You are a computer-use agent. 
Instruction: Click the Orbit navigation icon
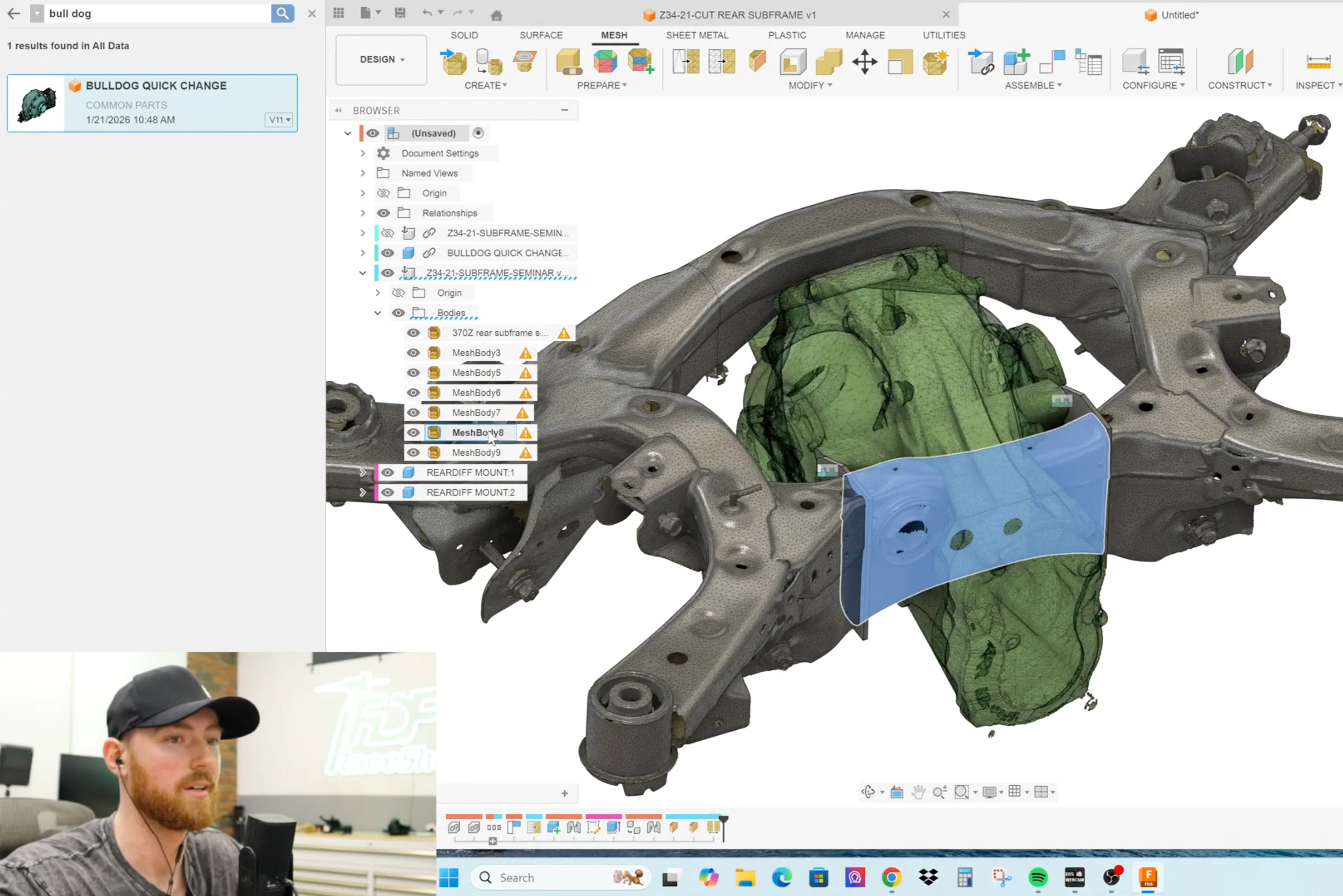[x=868, y=791]
